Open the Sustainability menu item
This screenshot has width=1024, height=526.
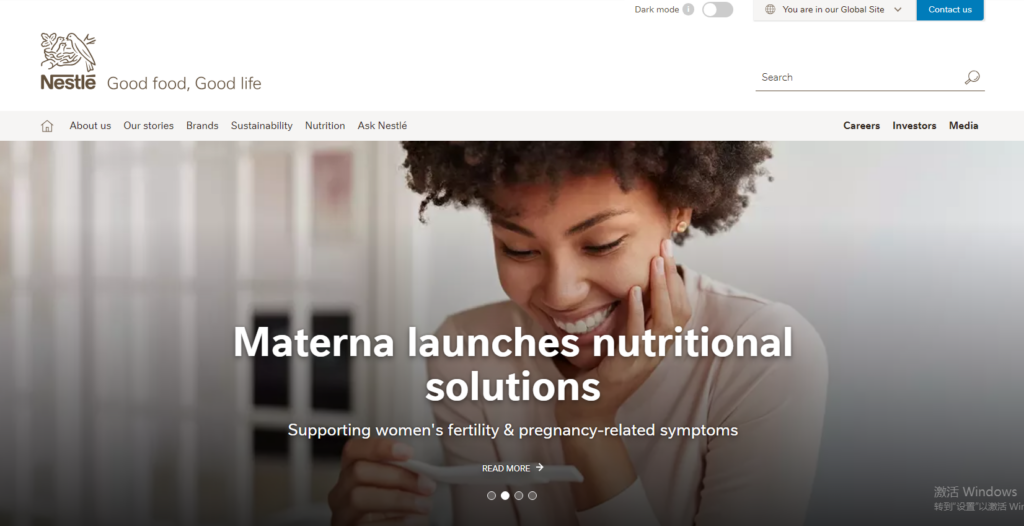pos(261,125)
